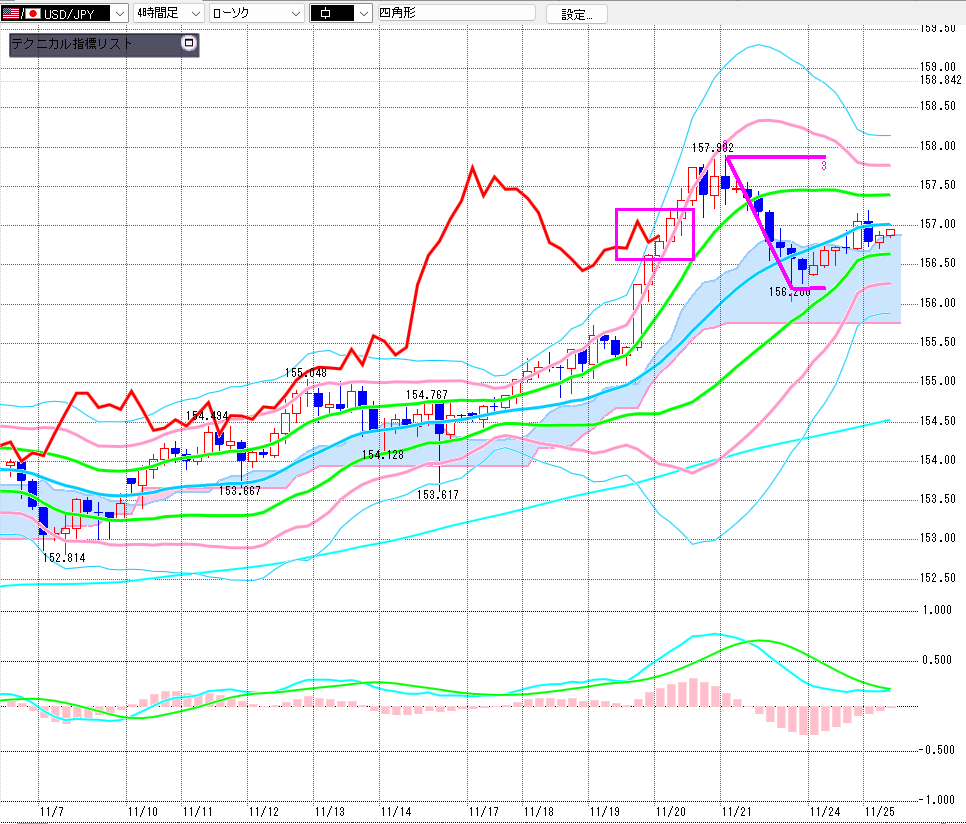Click the 155.048 price label

point(306,373)
